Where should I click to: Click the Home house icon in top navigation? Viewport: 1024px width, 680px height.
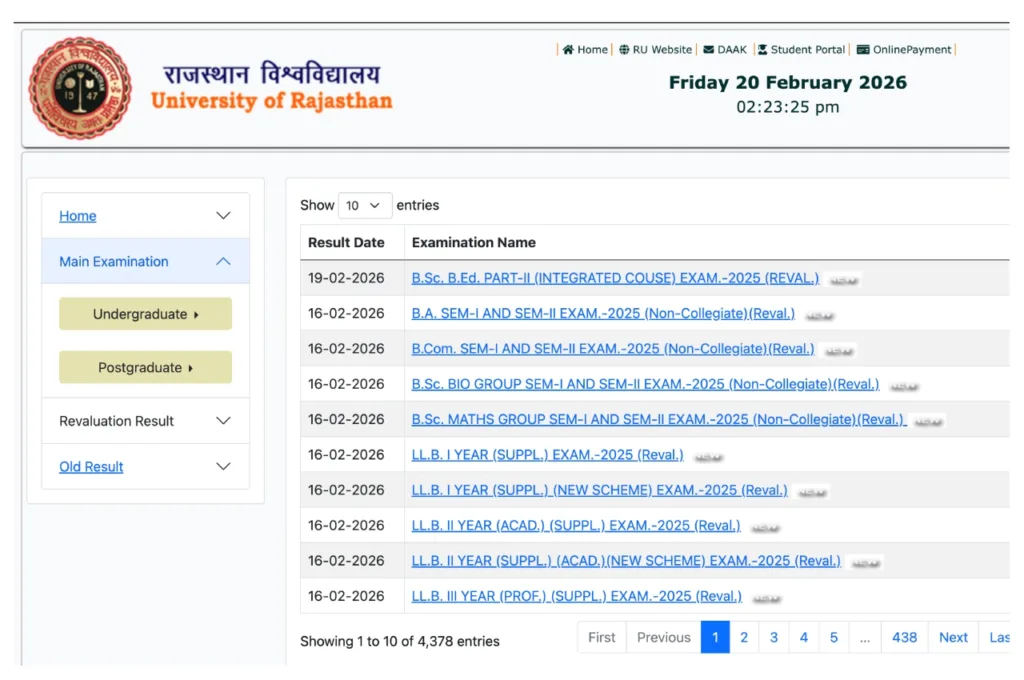pos(569,49)
